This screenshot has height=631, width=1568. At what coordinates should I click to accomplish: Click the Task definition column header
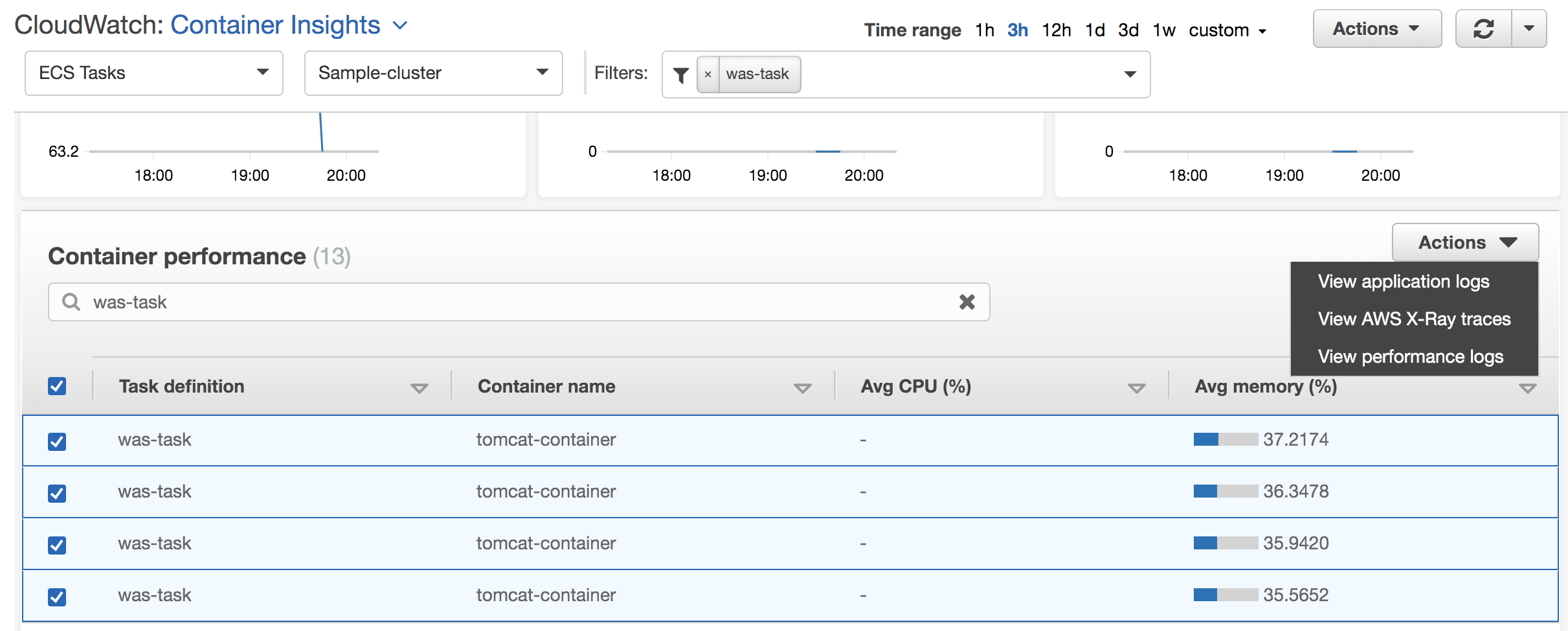[182, 387]
